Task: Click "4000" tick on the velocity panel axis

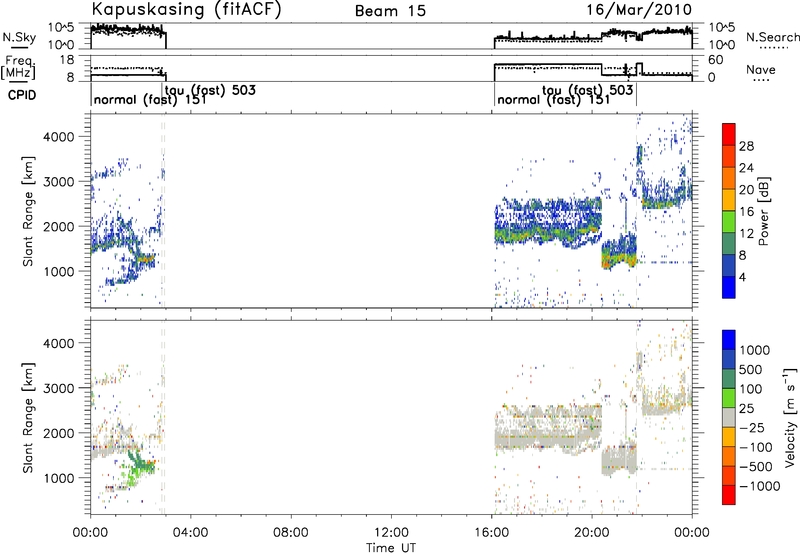Action: [x=59, y=343]
